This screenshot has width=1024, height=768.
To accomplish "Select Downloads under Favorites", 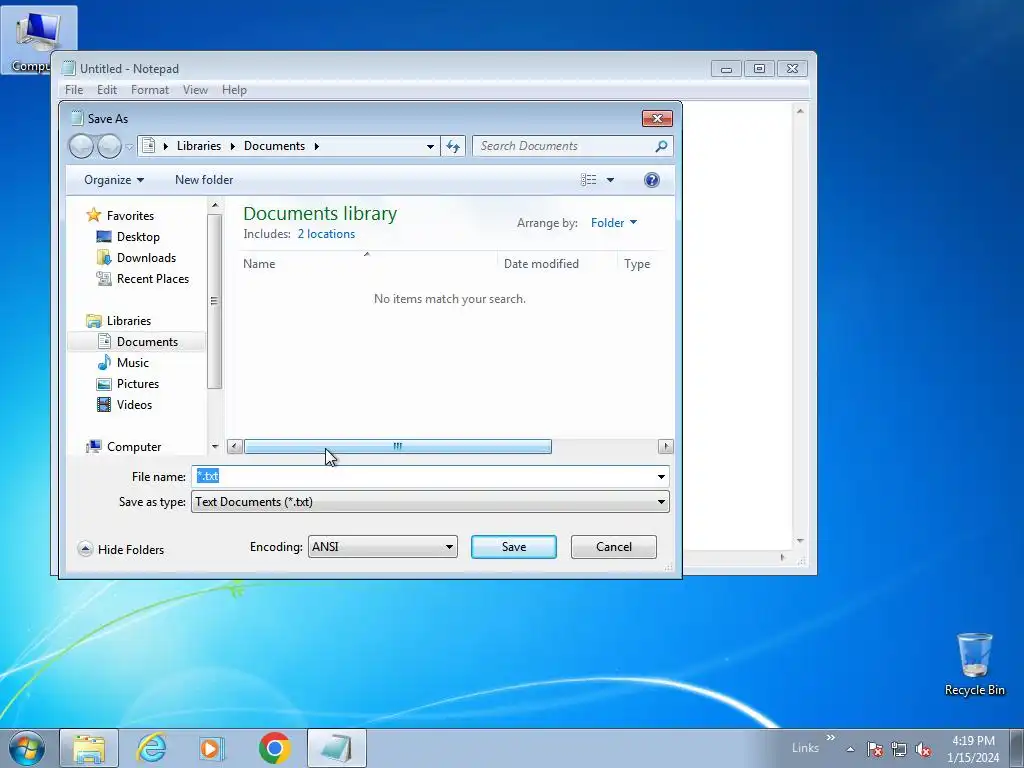I will coord(146,257).
